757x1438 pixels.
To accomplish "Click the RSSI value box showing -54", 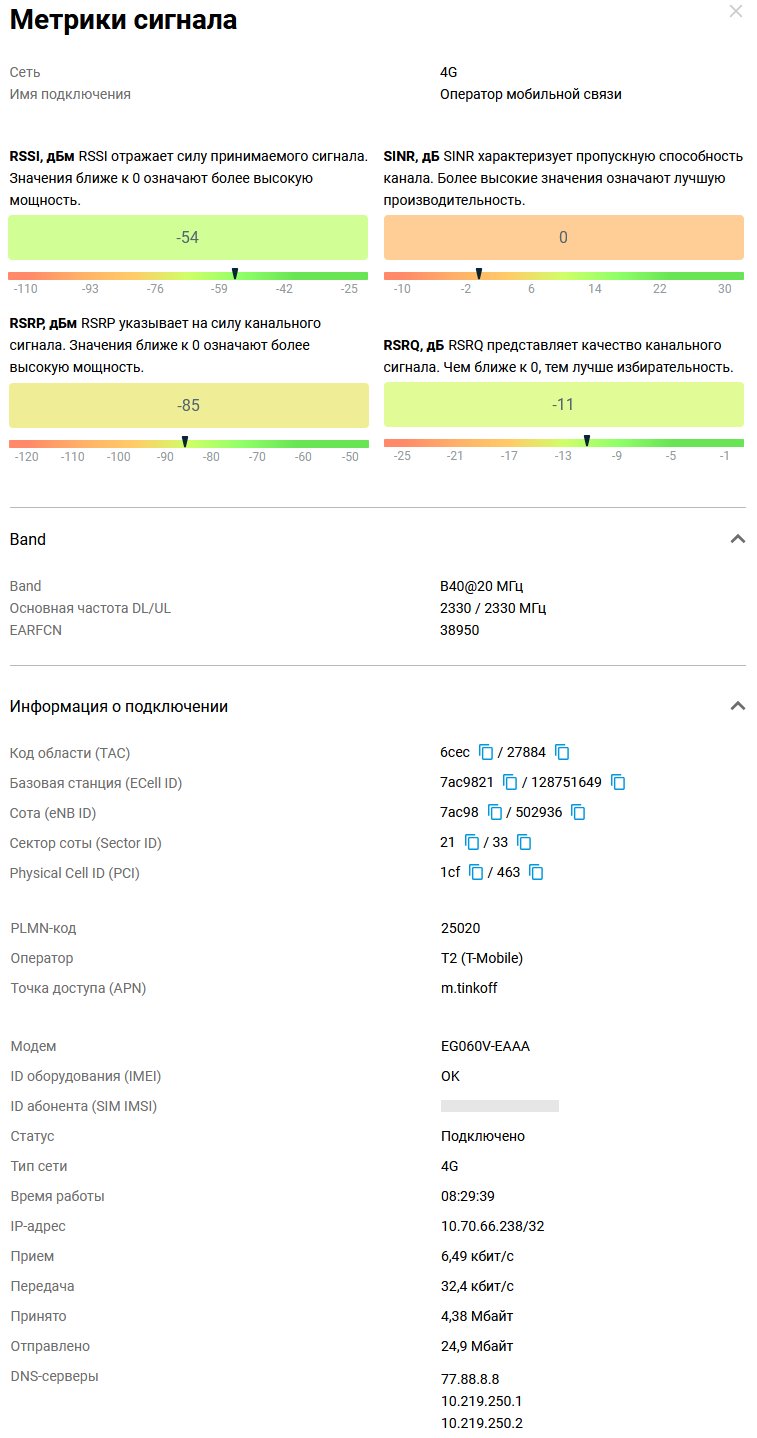I will pos(188,238).
